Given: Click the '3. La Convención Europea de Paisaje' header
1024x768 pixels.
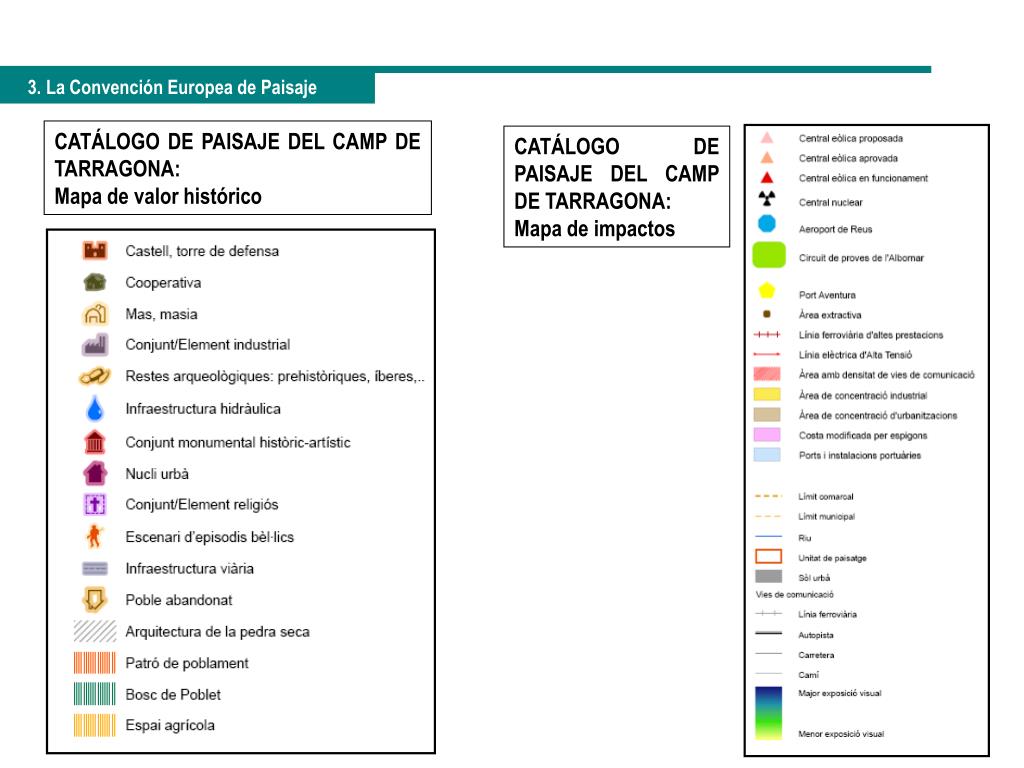Looking at the screenshot, I should click(x=172, y=88).
